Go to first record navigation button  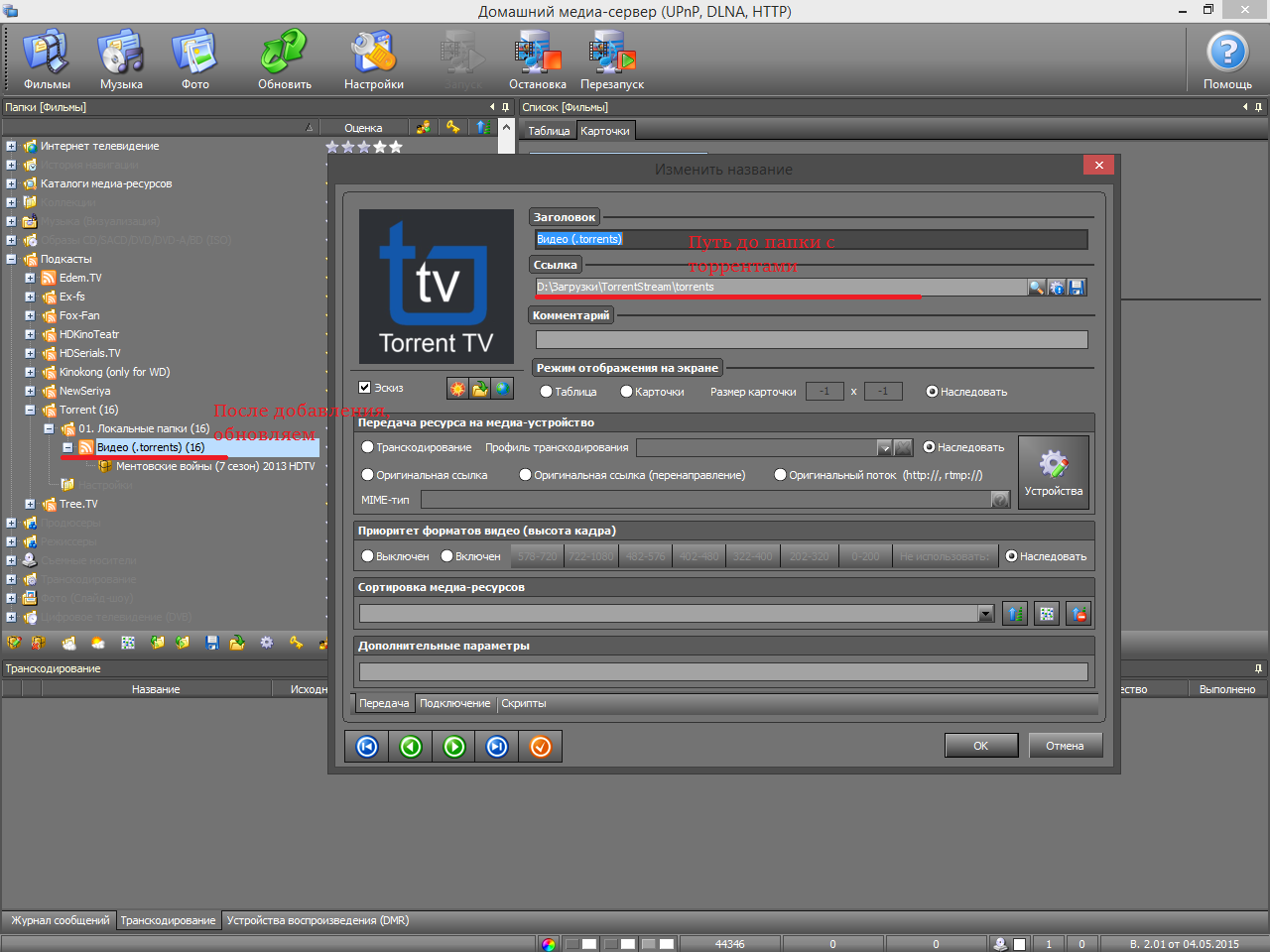[367, 747]
